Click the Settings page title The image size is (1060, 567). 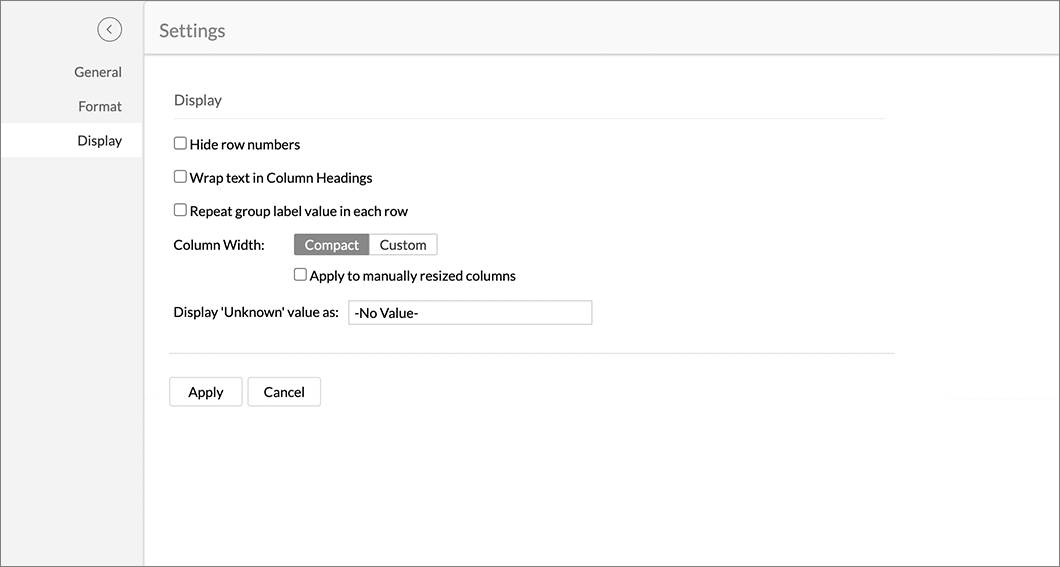coord(192,30)
